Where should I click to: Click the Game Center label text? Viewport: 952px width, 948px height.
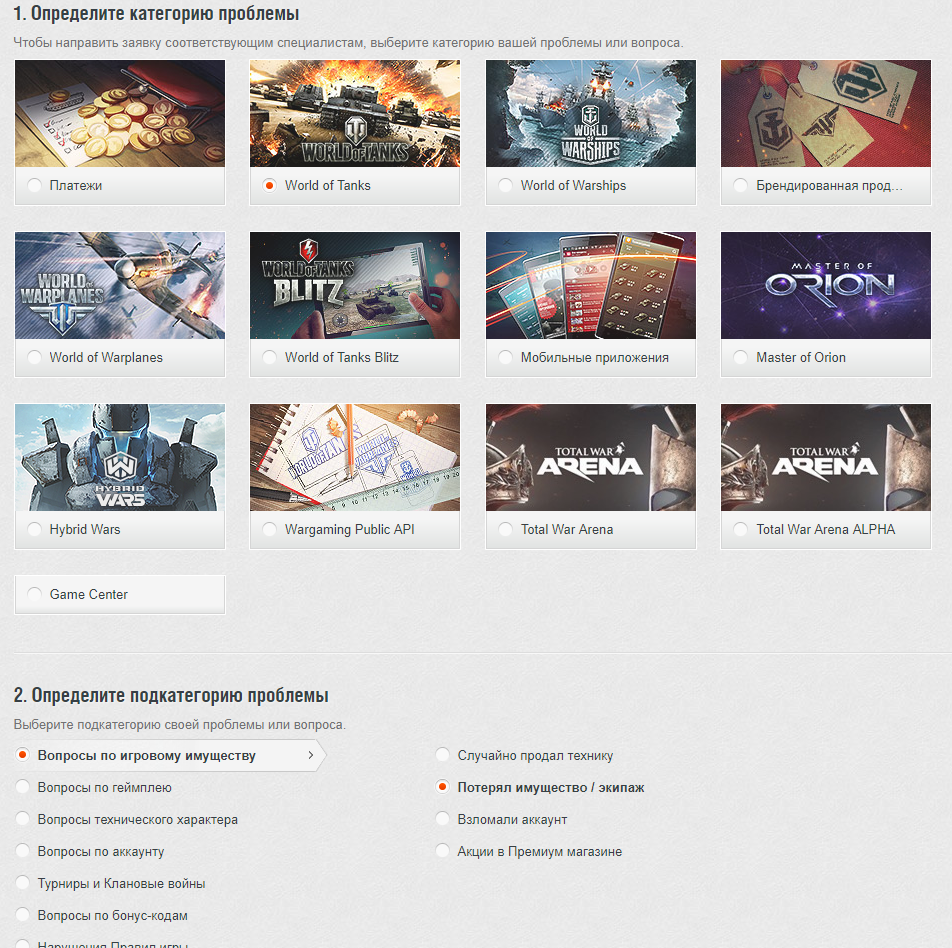[89, 594]
